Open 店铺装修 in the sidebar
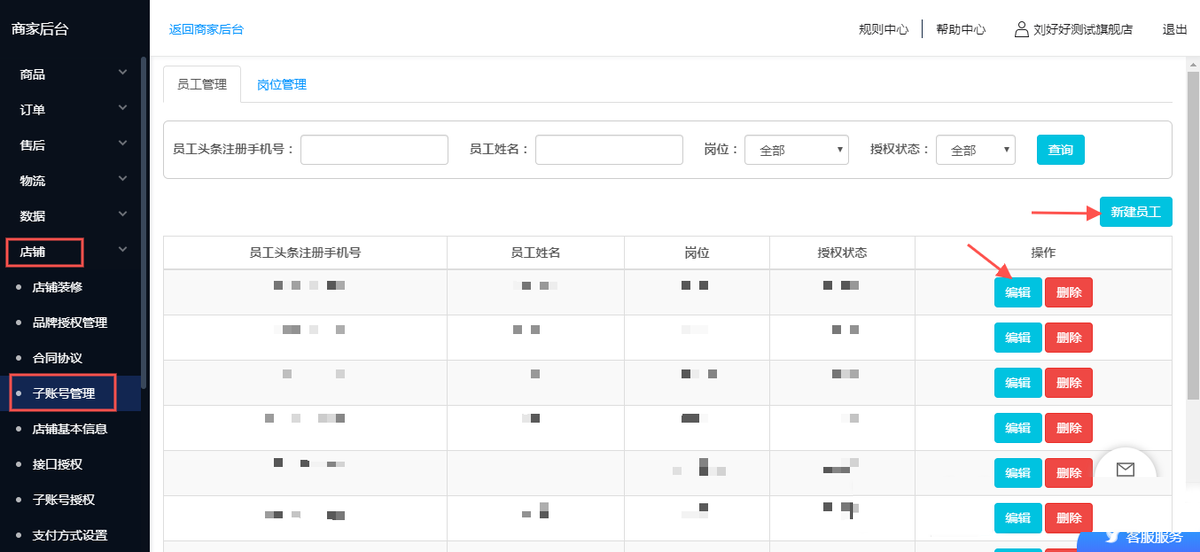 [58, 287]
